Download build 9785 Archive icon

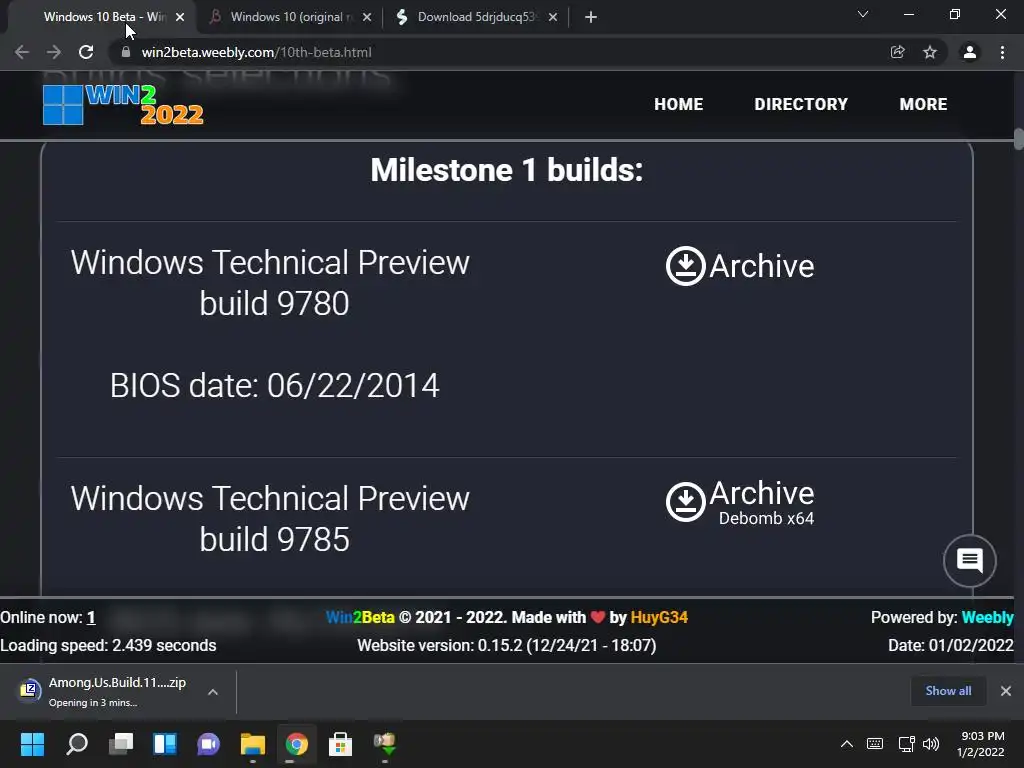[685, 502]
